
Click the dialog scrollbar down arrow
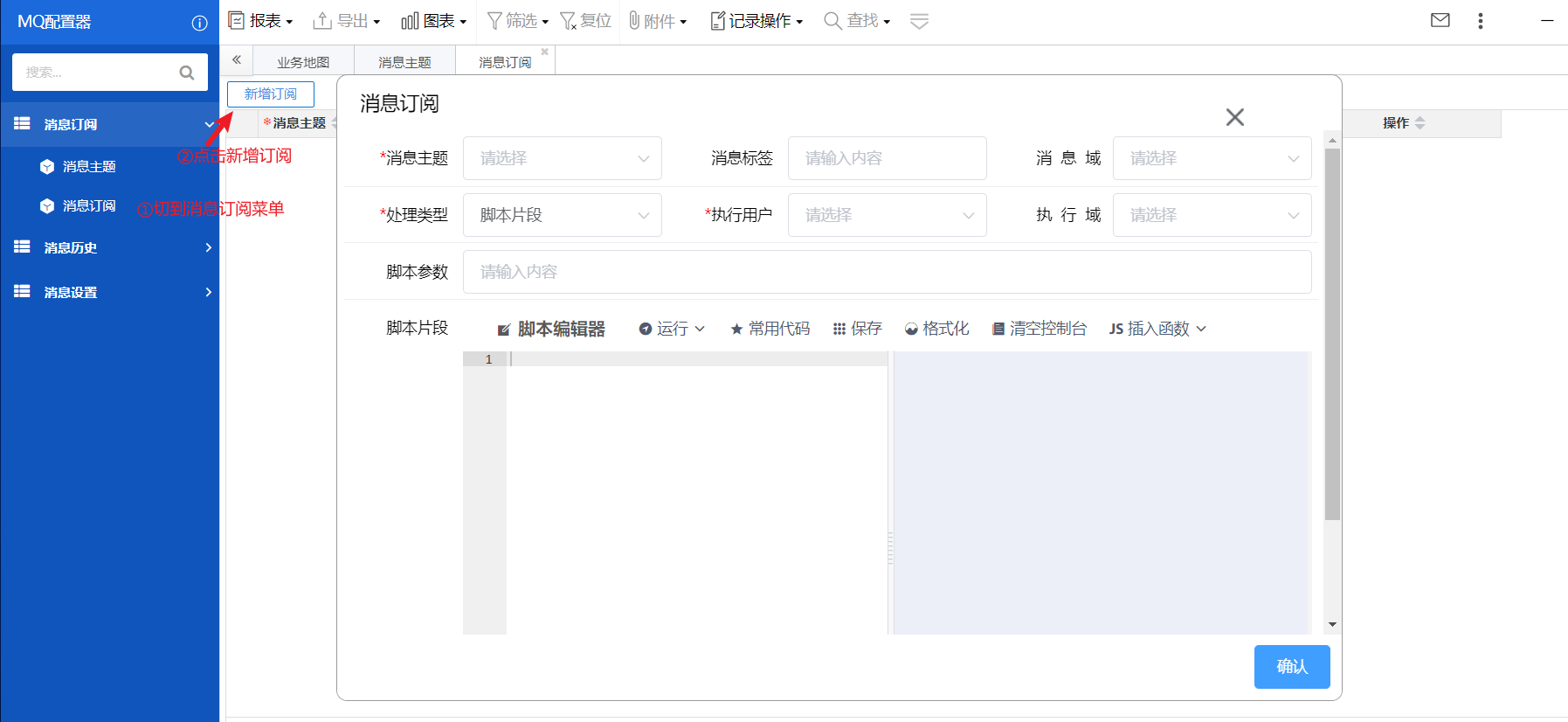pyautogui.click(x=1332, y=624)
